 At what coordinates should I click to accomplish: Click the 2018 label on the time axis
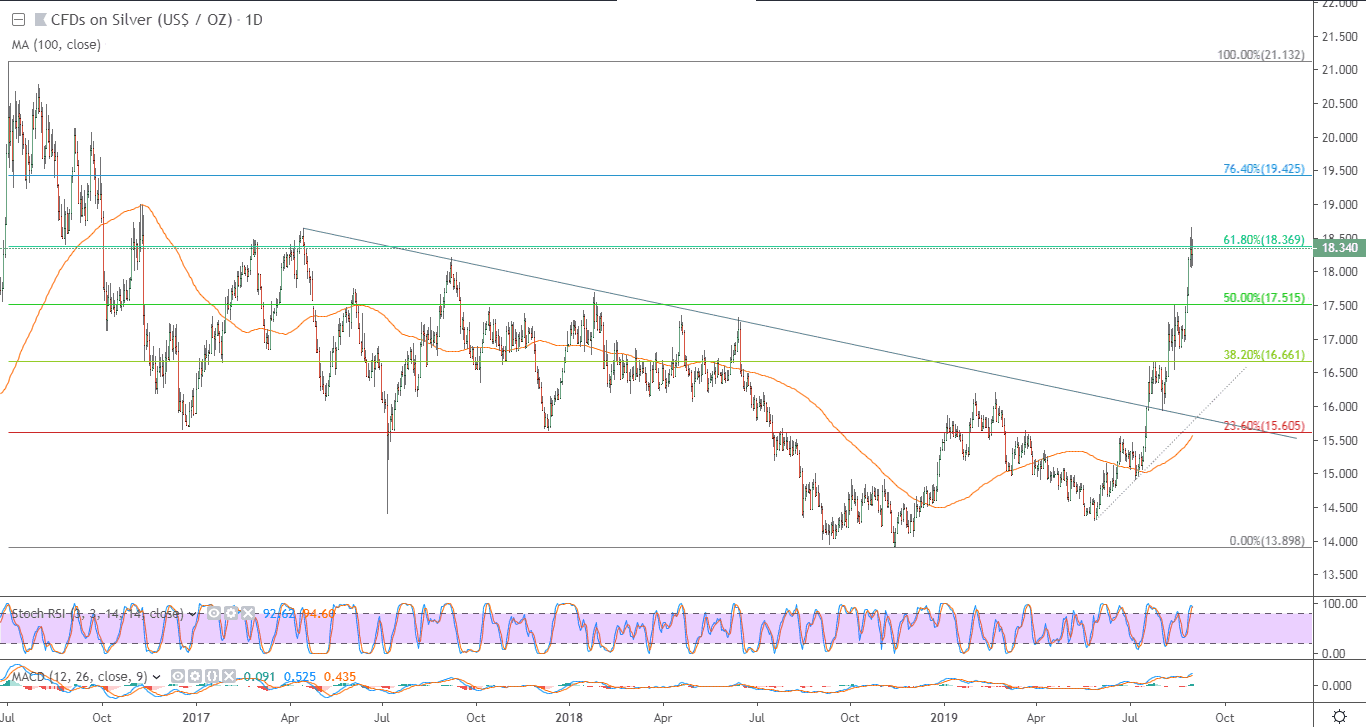tap(570, 717)
